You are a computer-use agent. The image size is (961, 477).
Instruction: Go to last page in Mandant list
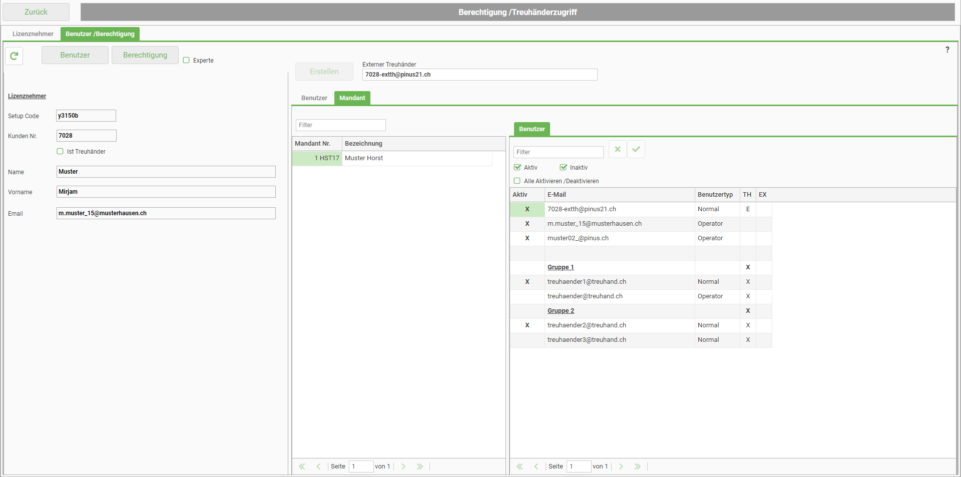coord(420,467)
